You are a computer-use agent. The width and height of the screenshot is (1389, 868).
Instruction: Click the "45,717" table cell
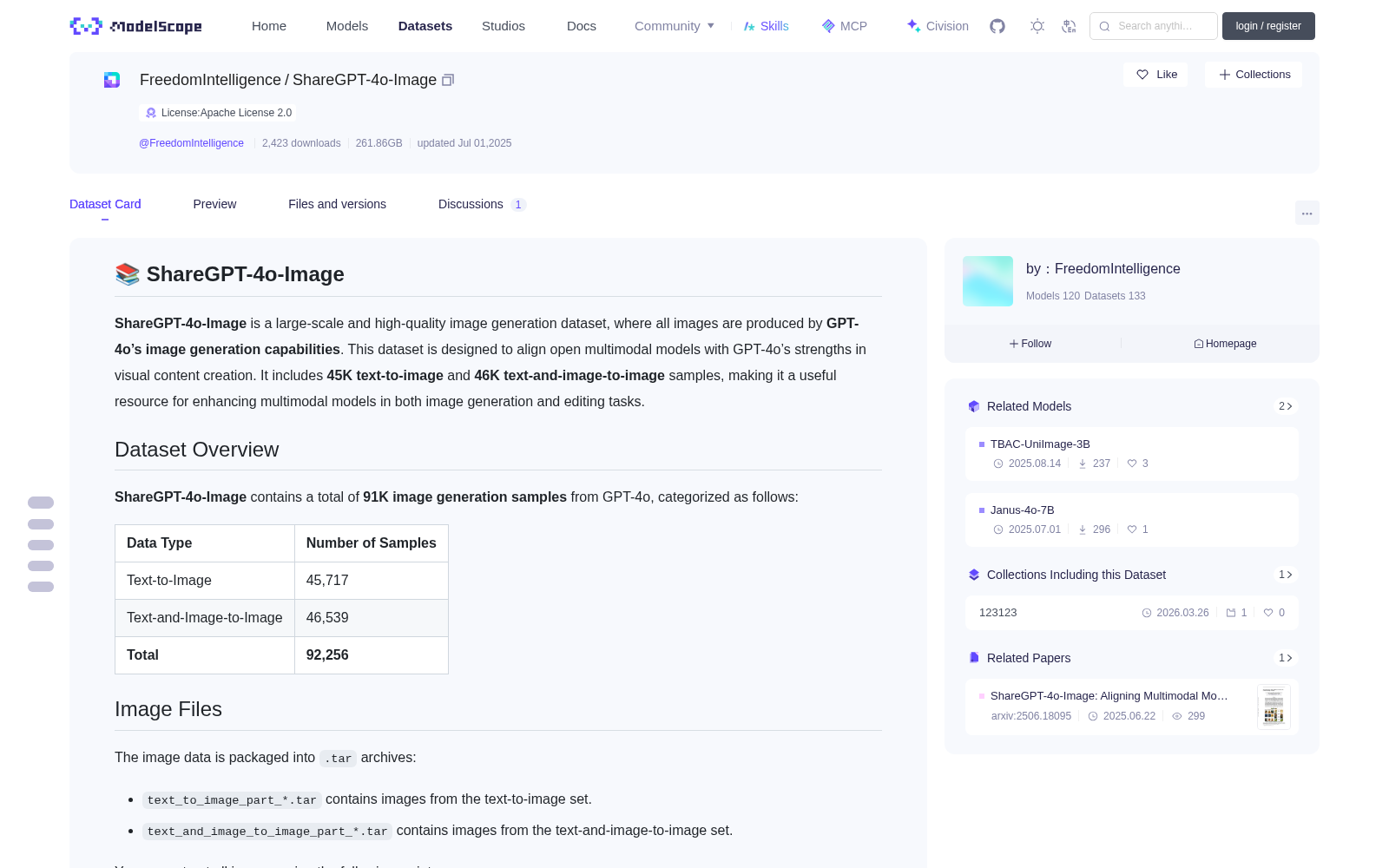coord(372,581)
